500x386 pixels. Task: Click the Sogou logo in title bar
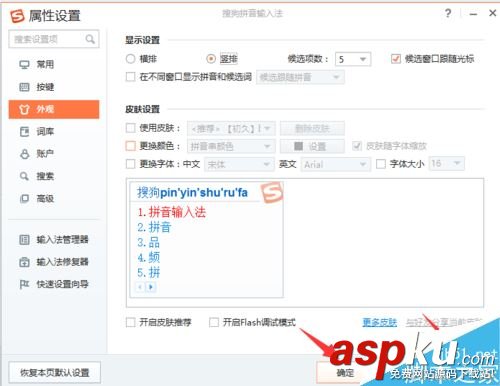(x=17, y=16)
